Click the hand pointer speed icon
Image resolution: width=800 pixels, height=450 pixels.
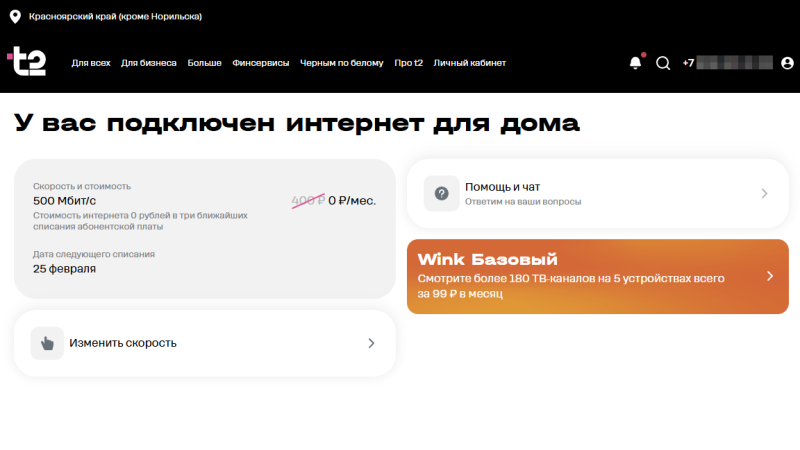[47, 343]
